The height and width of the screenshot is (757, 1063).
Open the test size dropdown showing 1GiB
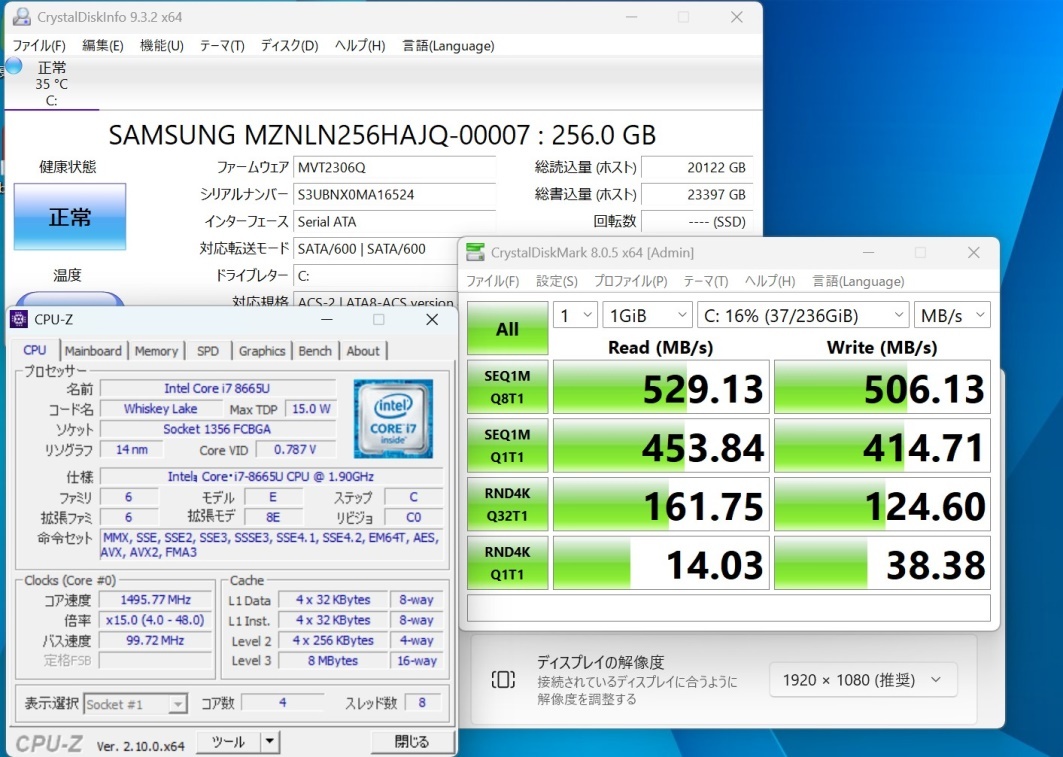point(647,315)
